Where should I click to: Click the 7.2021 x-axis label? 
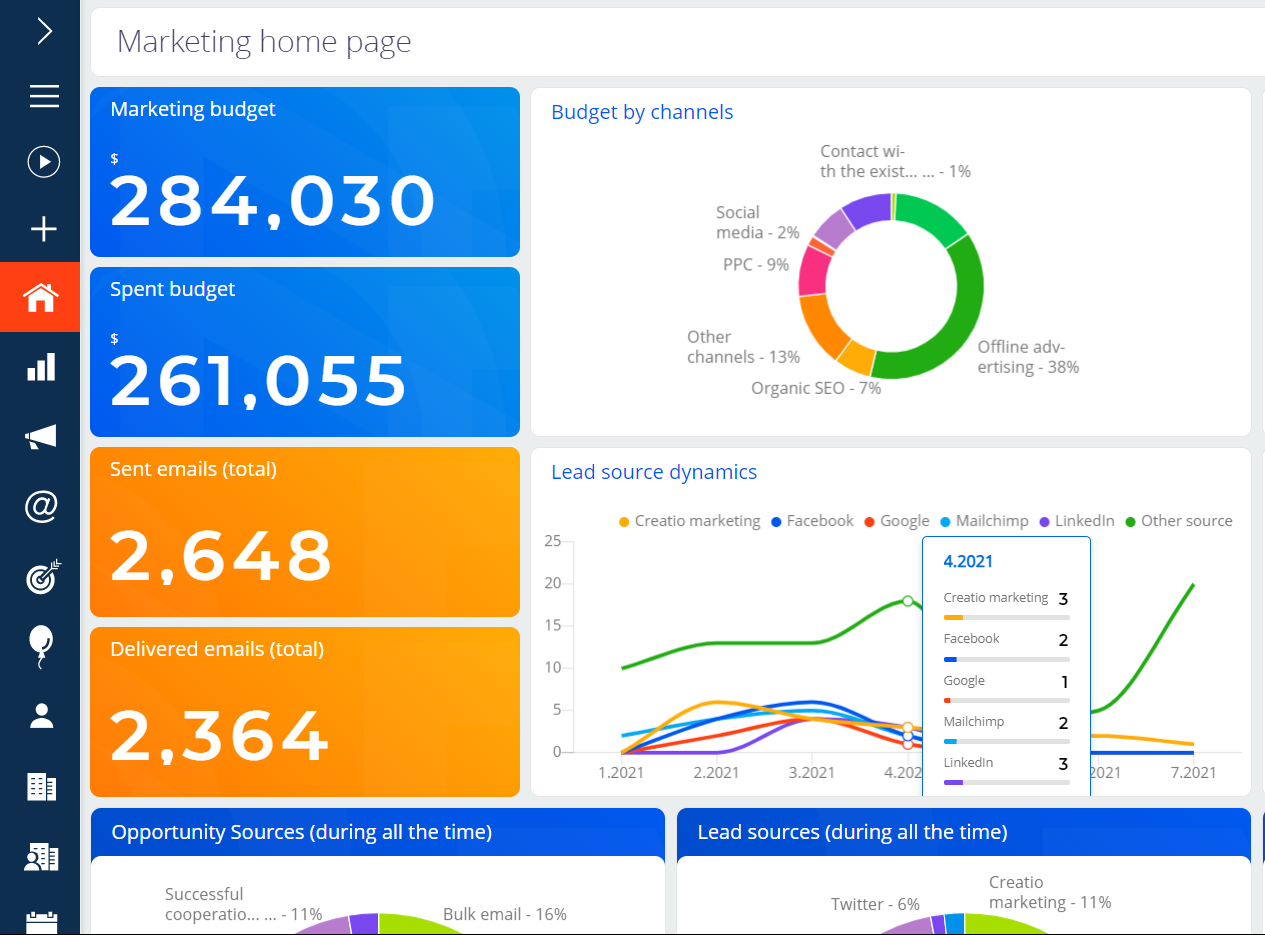1193,772
